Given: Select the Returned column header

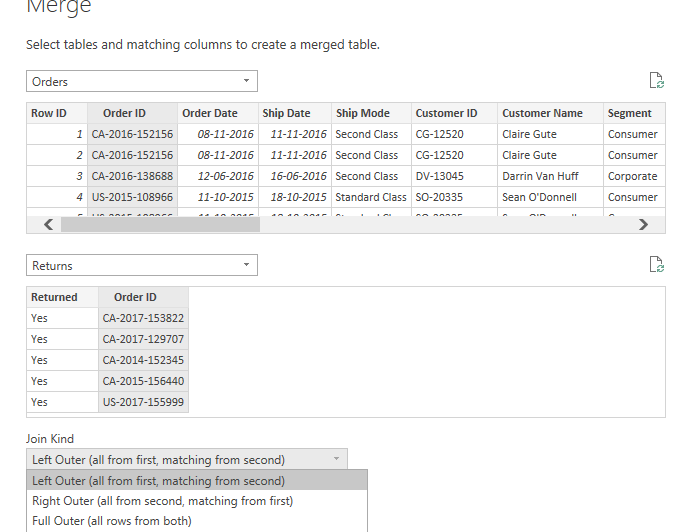Looking at the screenshot, I should click(x=54, y=297).
